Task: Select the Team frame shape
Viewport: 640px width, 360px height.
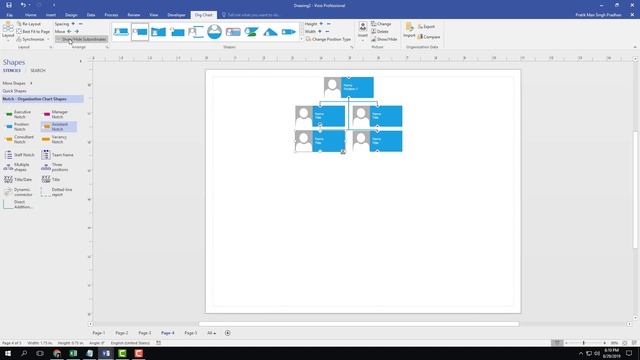Action: [x=57, y=155]
